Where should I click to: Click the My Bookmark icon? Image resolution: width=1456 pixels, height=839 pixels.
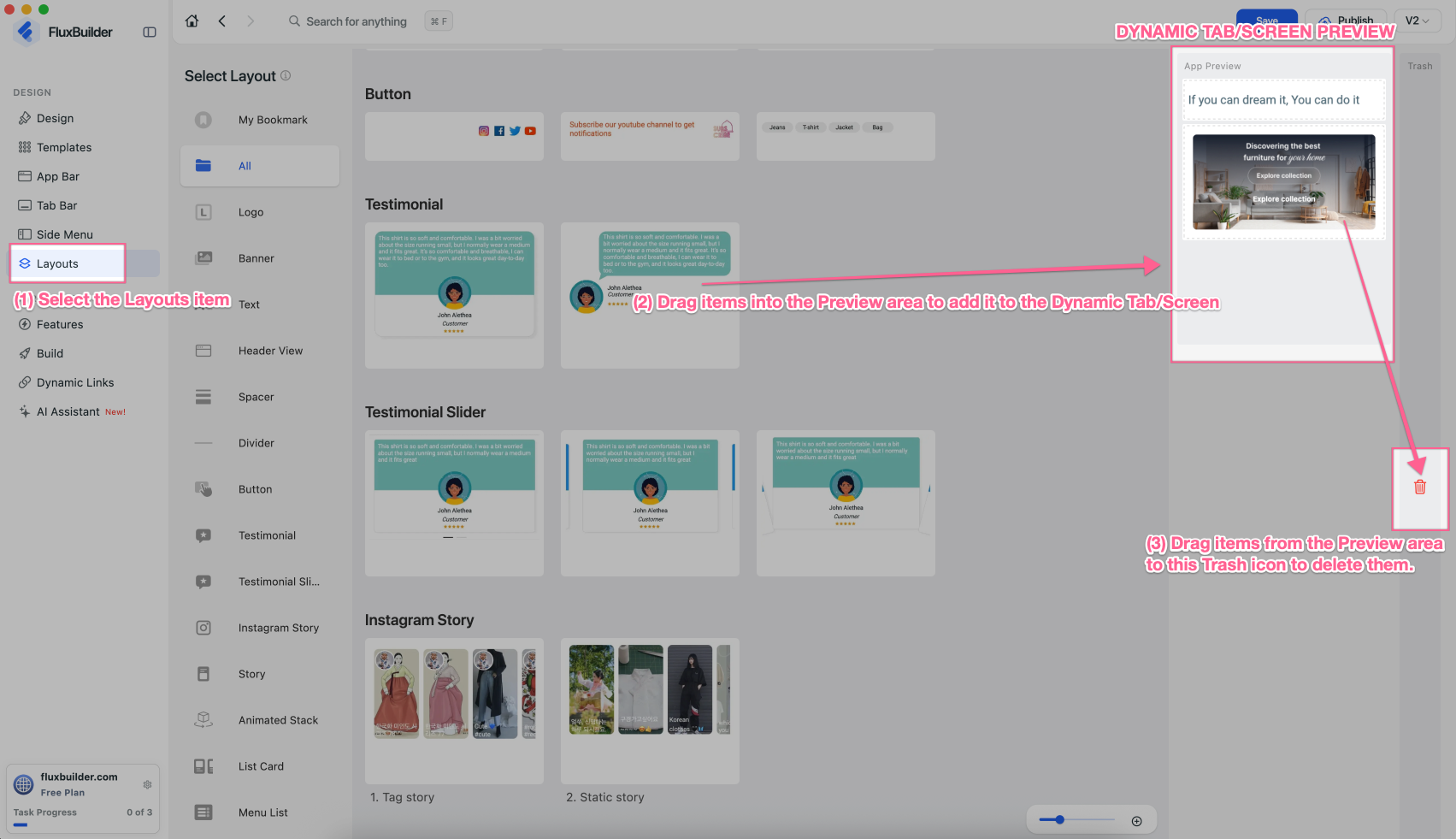(x=203, y=120)
